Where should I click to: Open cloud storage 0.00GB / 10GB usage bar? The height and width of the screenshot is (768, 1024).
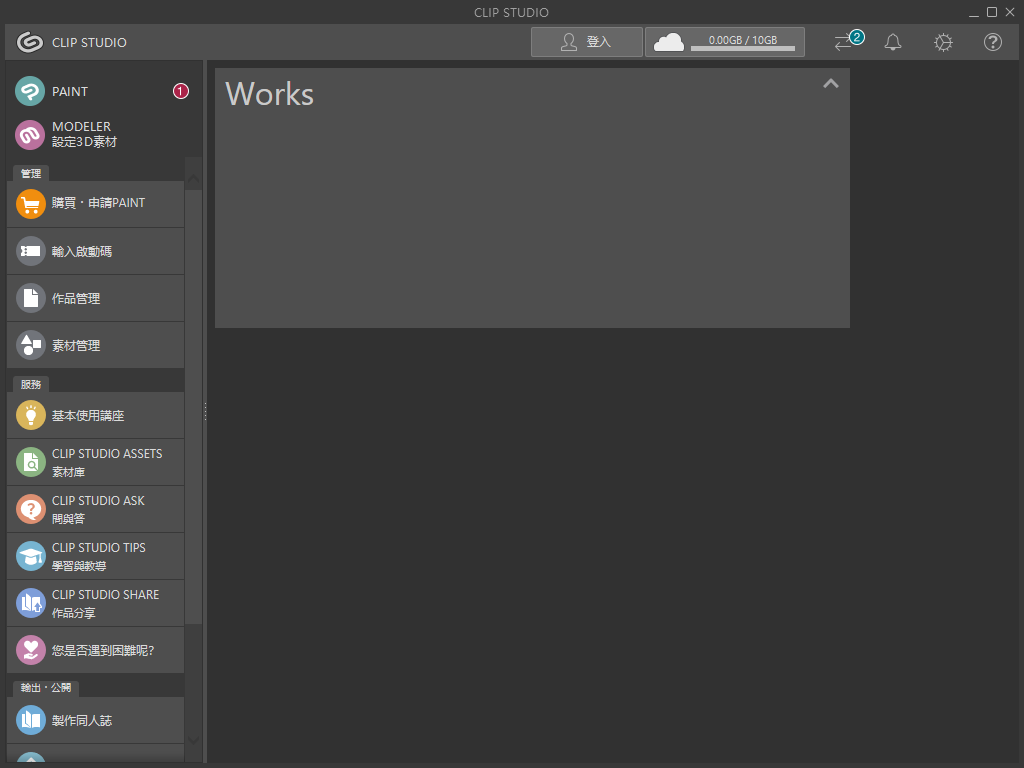tap(725, 42)
